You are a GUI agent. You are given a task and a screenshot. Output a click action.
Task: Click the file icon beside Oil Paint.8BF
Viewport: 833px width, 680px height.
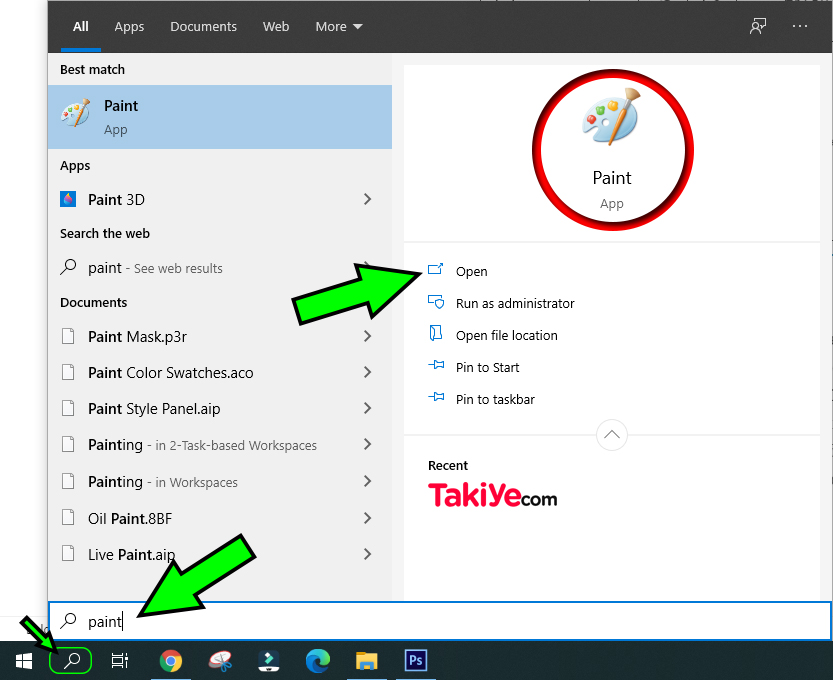(68, 517)
